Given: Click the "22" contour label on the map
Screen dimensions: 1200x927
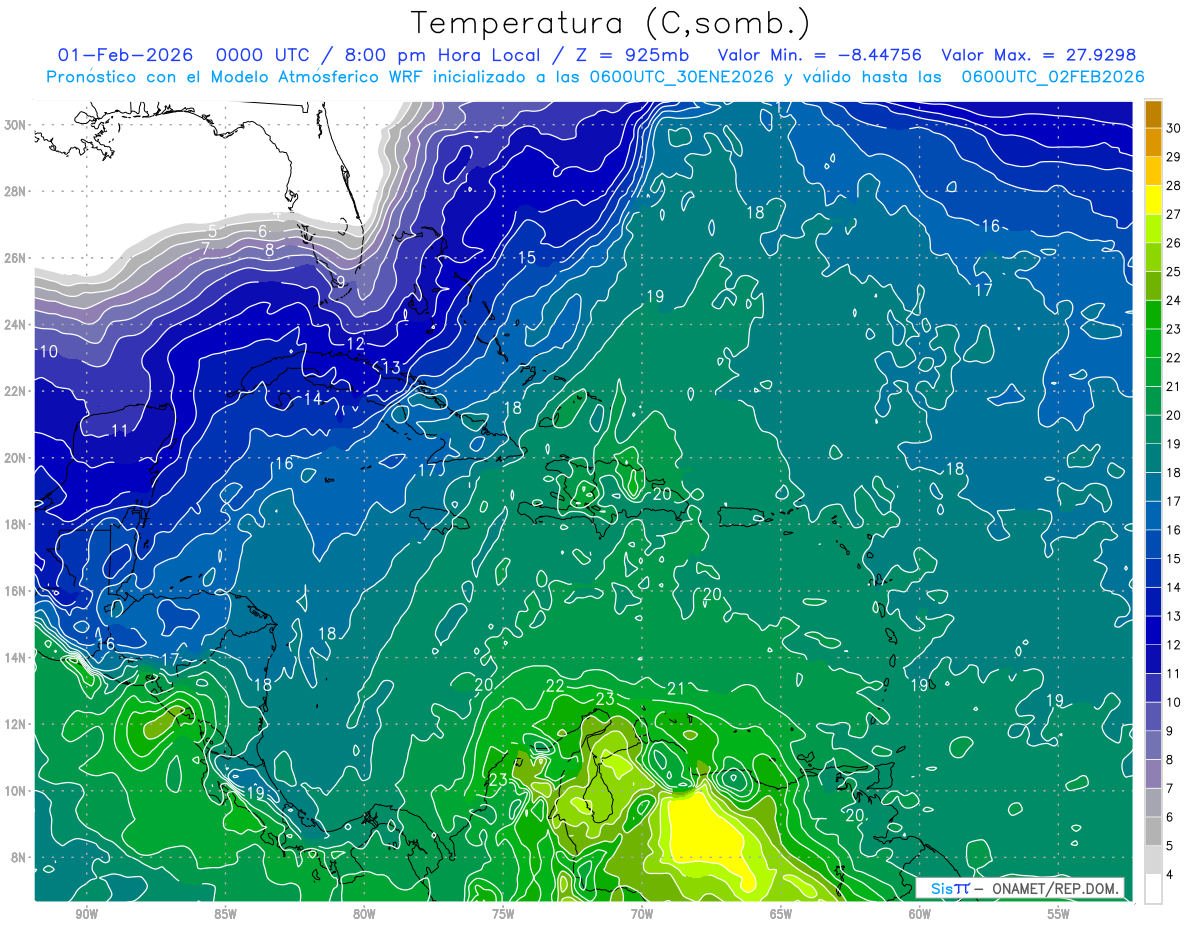Looking at the screenshot, I should (x=555, y=685).
